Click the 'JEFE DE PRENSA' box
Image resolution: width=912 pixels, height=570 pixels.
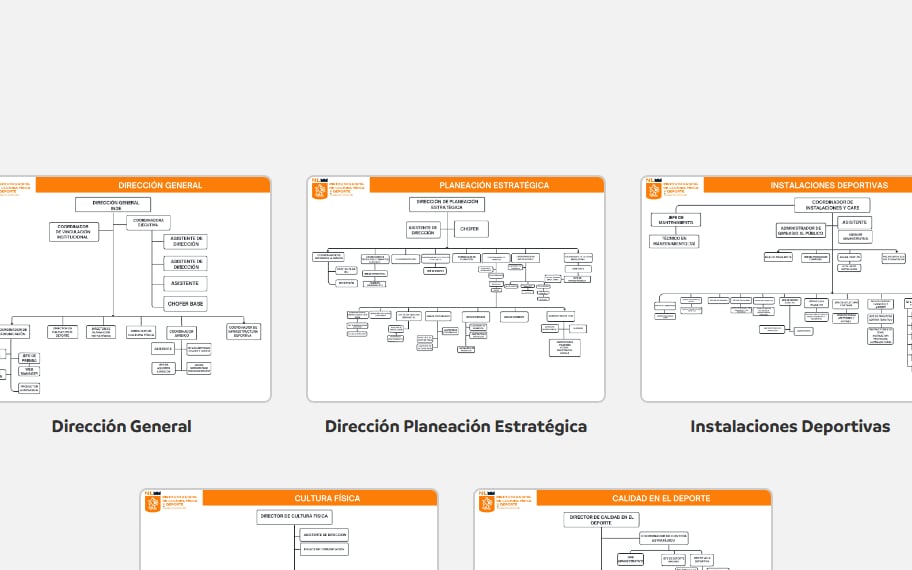pyautogui.click(x=29, y=358)
